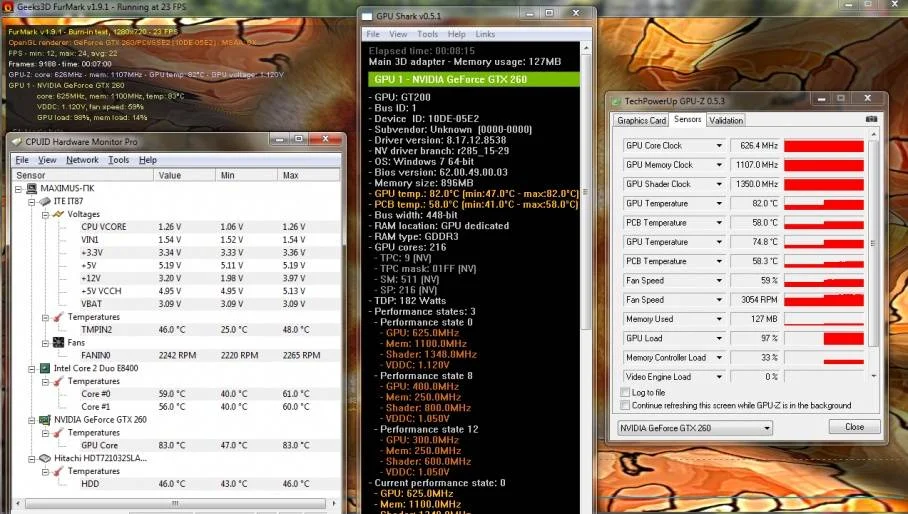Click the ITE IT87 chip icon
Viewport: 908px width, 514px height.
(45, 201)
